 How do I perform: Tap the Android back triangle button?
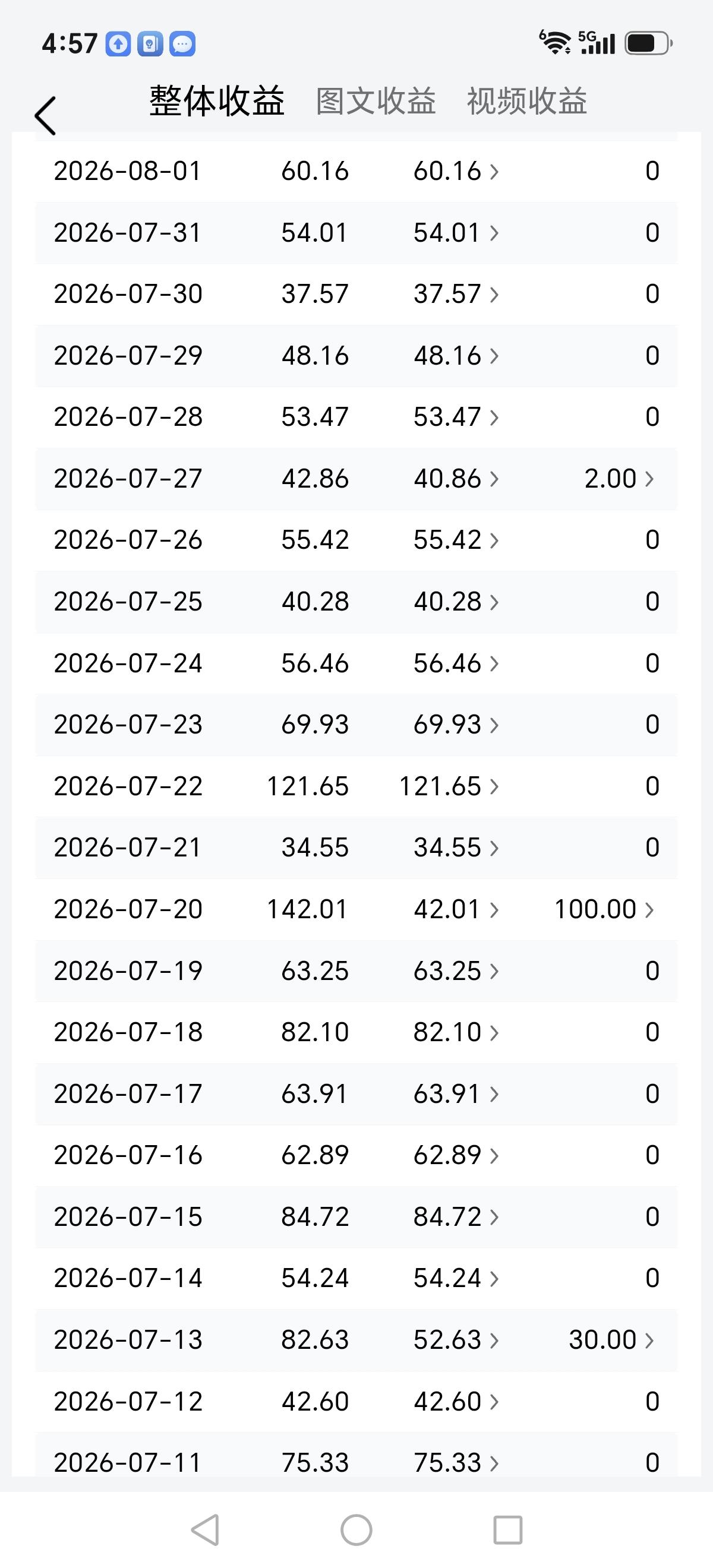click(206, 1529)
